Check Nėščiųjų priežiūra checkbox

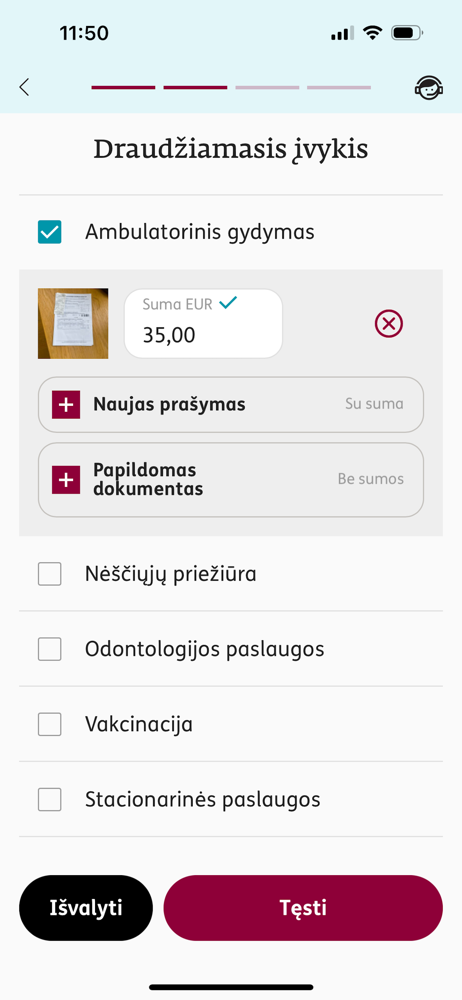coord(50,574)
